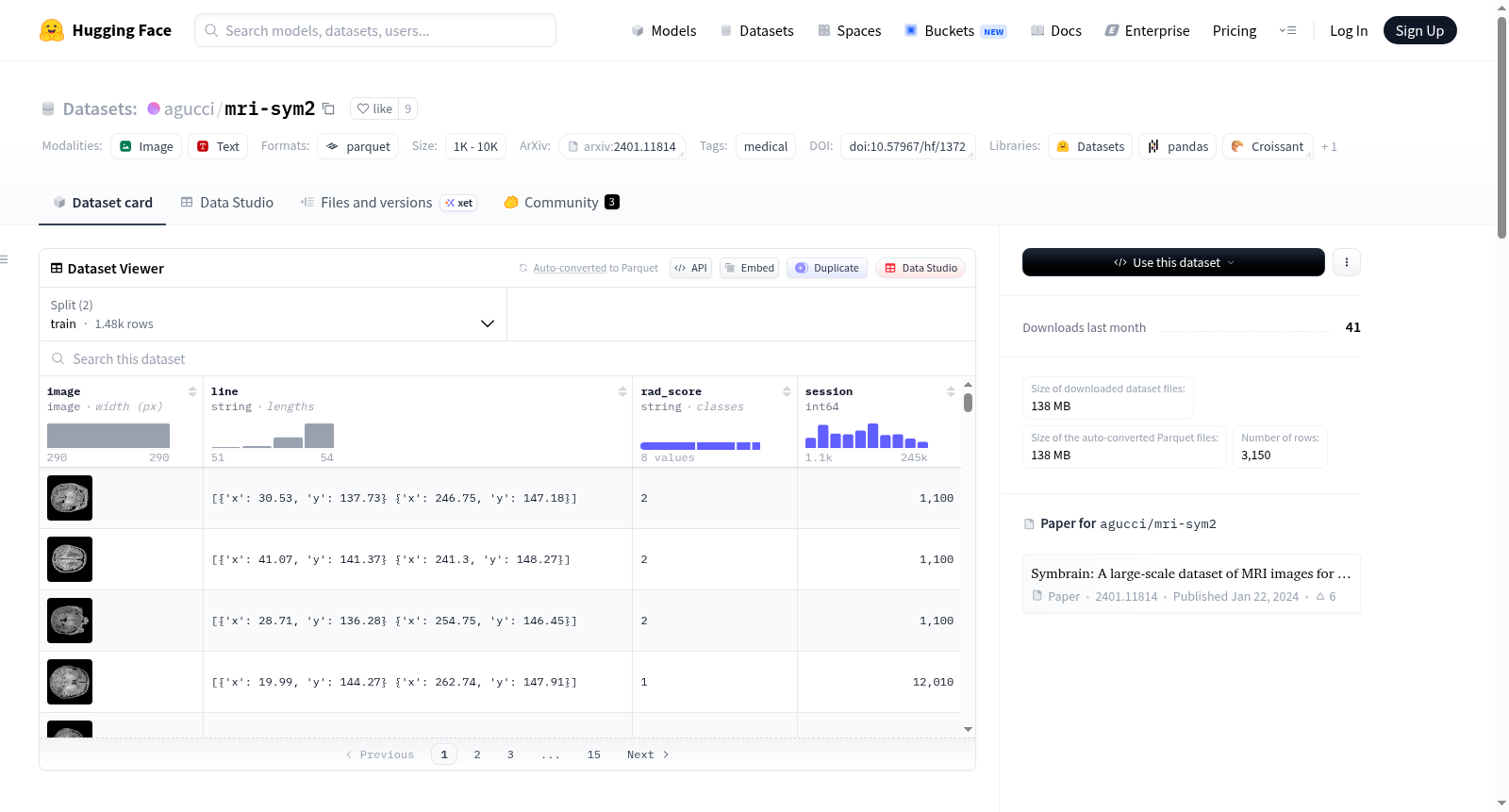Viewport: 1509px width, 812px height.
Task: Click the parquet format tag
Action: 357,146
